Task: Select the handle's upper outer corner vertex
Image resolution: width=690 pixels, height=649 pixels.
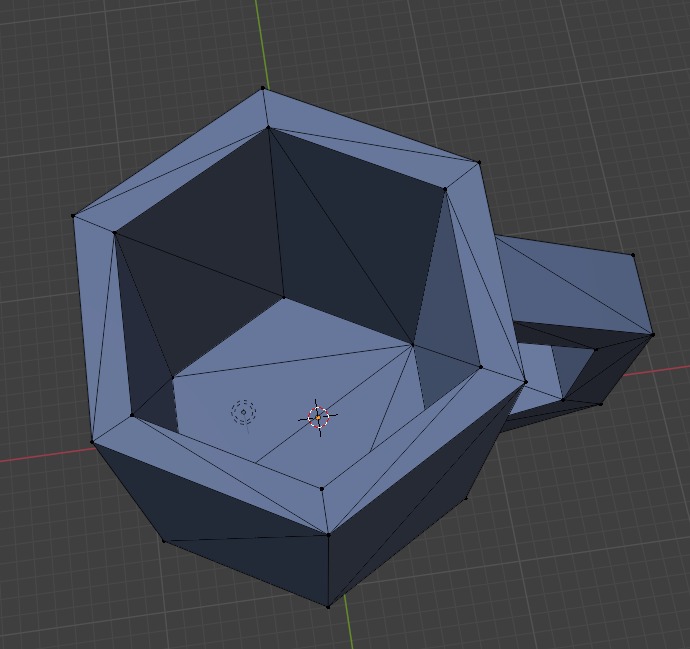Action: [x=633, y=255]
